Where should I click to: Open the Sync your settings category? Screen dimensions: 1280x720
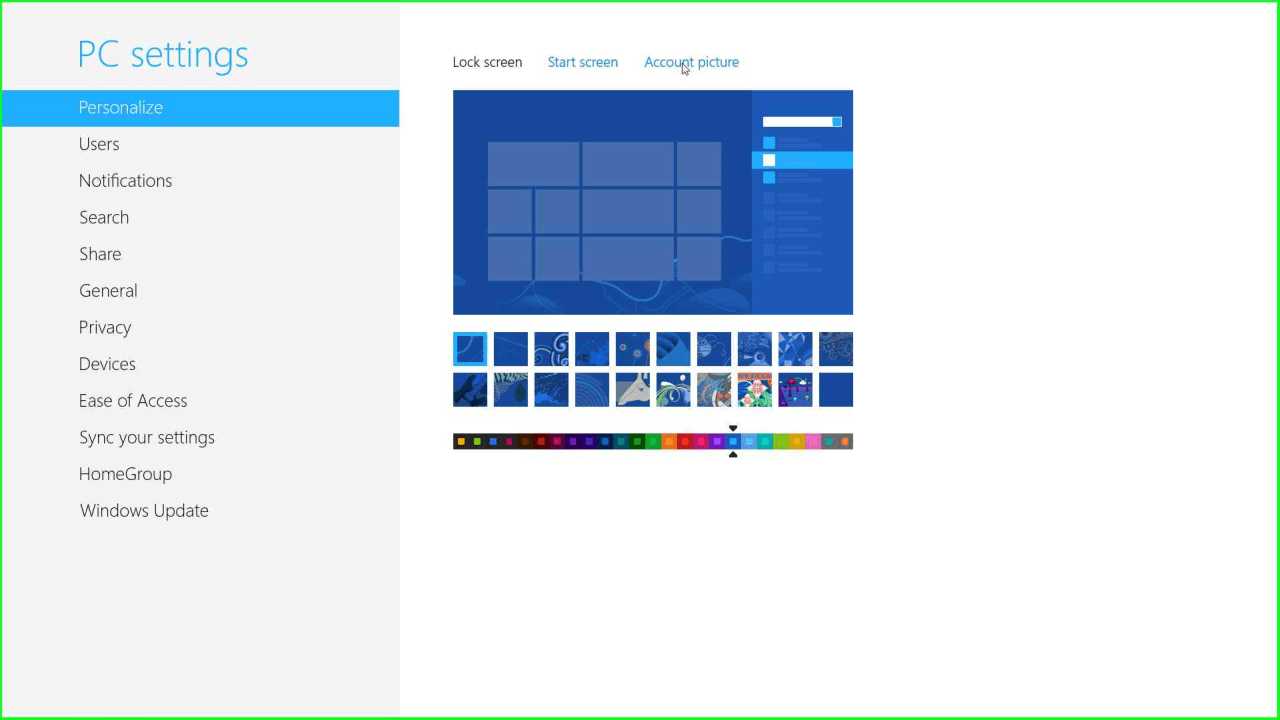click(147, 438)
